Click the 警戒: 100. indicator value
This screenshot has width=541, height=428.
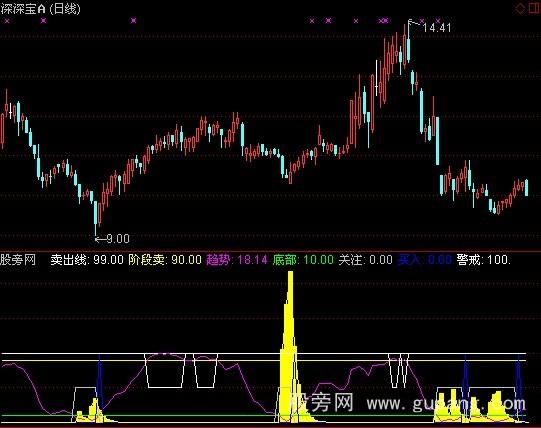(484, 260)
